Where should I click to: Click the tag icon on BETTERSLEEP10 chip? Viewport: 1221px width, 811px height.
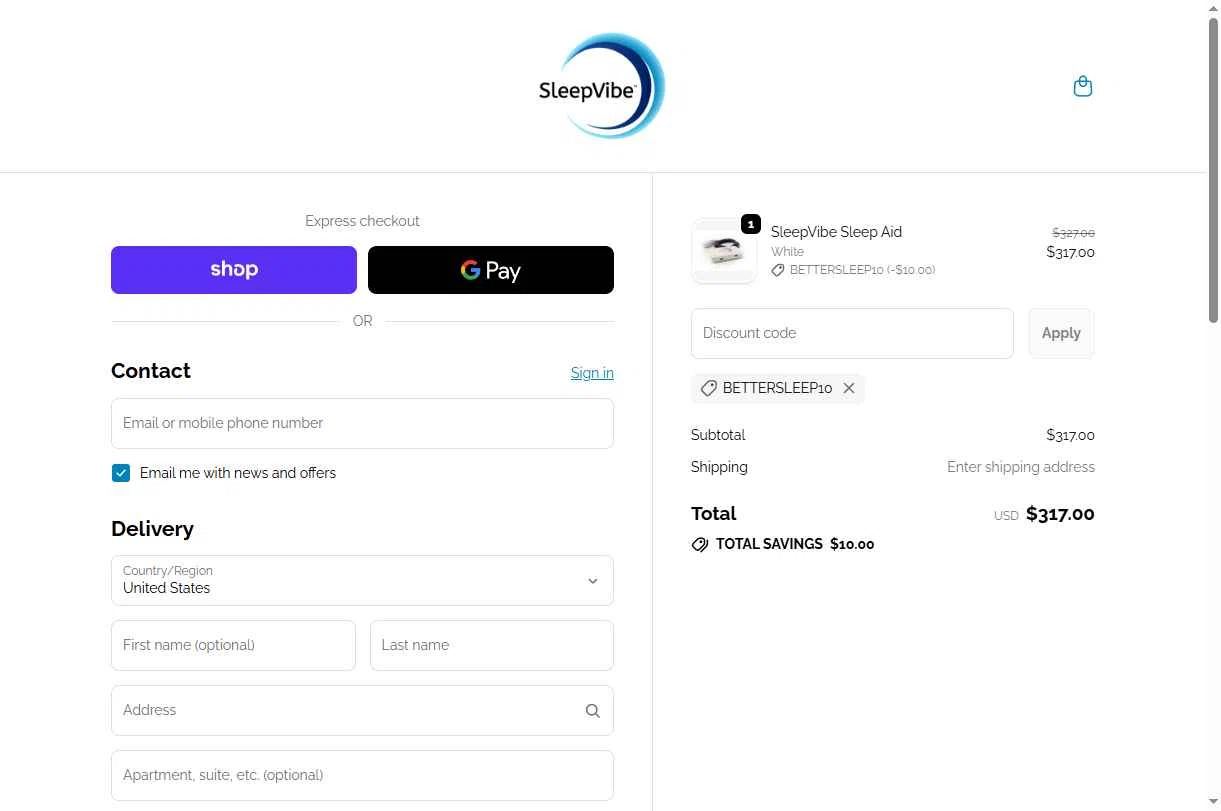pyautogui.click(x=708, y=388)
